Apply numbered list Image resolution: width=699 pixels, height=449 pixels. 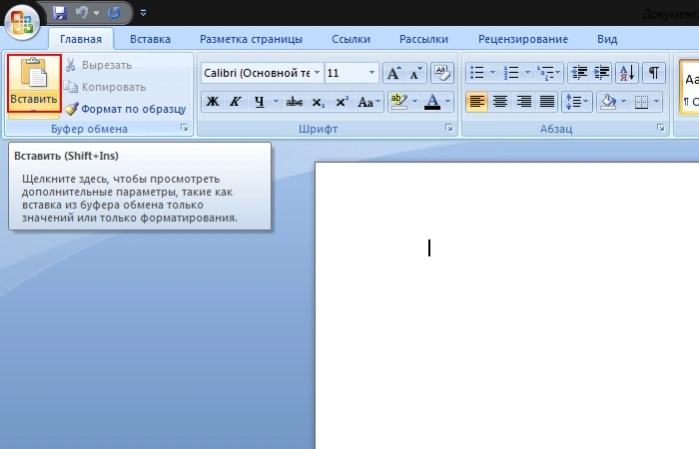tap(511, 73)
